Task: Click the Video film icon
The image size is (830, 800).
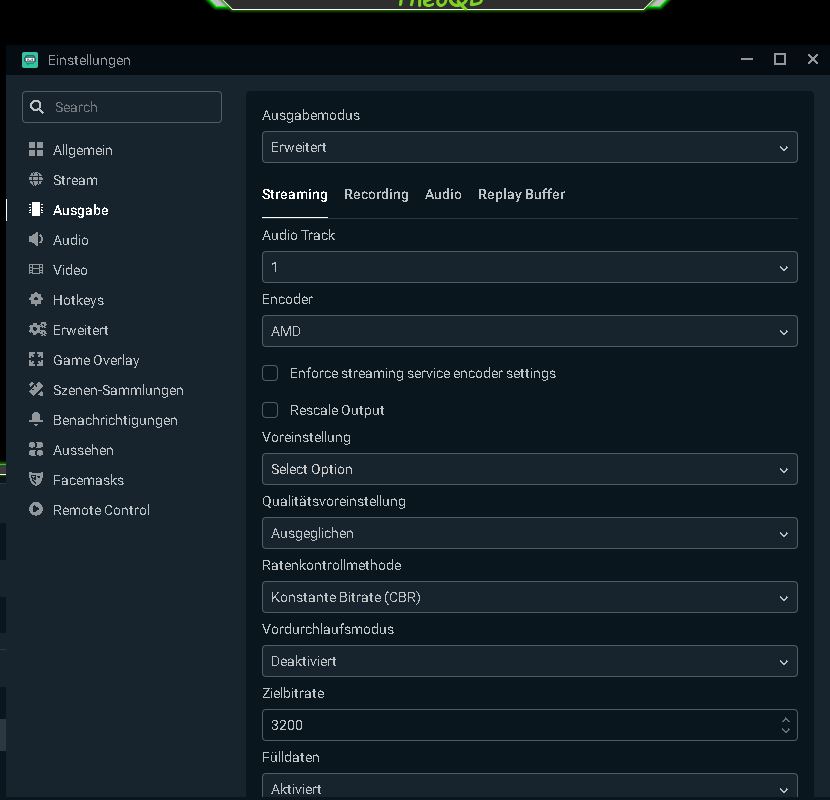Action: click(x=36, y=270)
